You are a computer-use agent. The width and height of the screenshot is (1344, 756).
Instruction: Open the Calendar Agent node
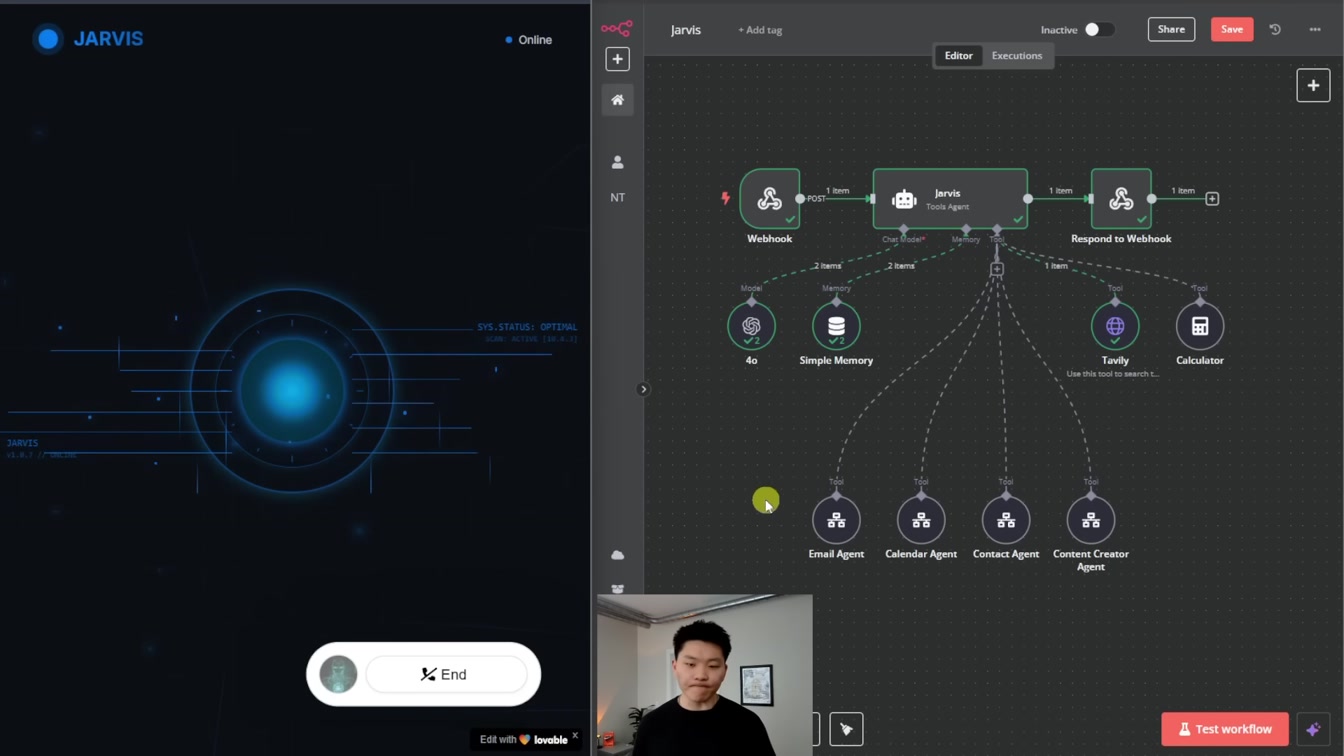point(921,520)
